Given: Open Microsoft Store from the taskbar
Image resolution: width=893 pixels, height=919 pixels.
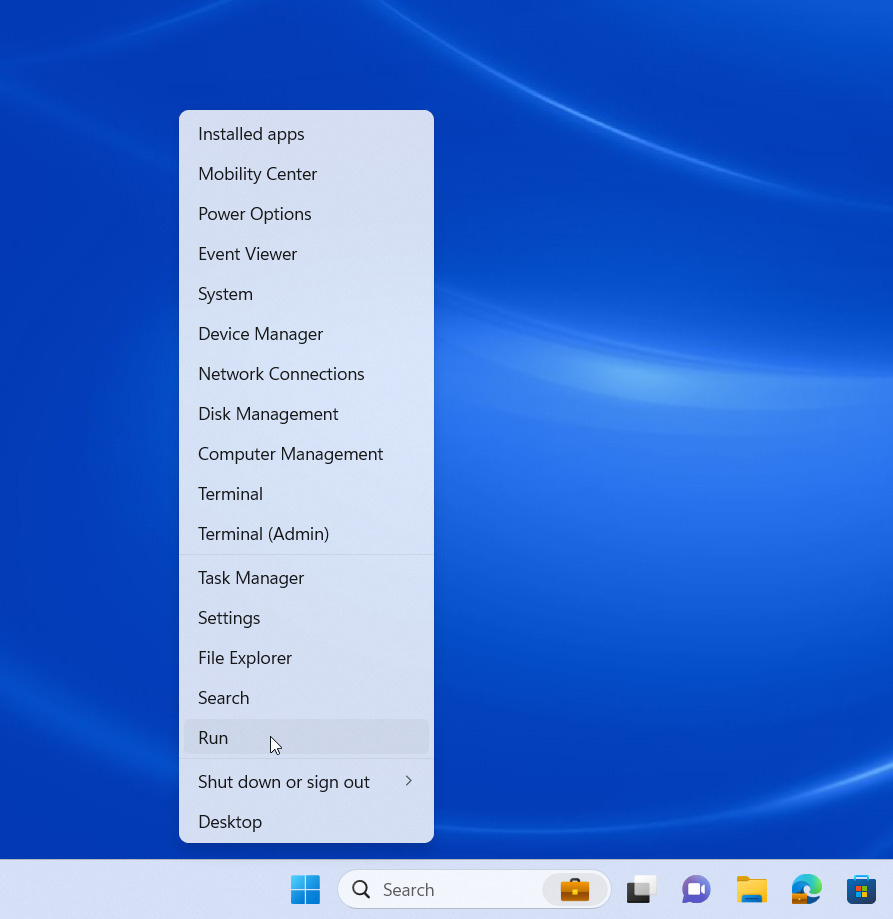Looking at the screenshot, I should pyautogui.click(x=861, y=889).
